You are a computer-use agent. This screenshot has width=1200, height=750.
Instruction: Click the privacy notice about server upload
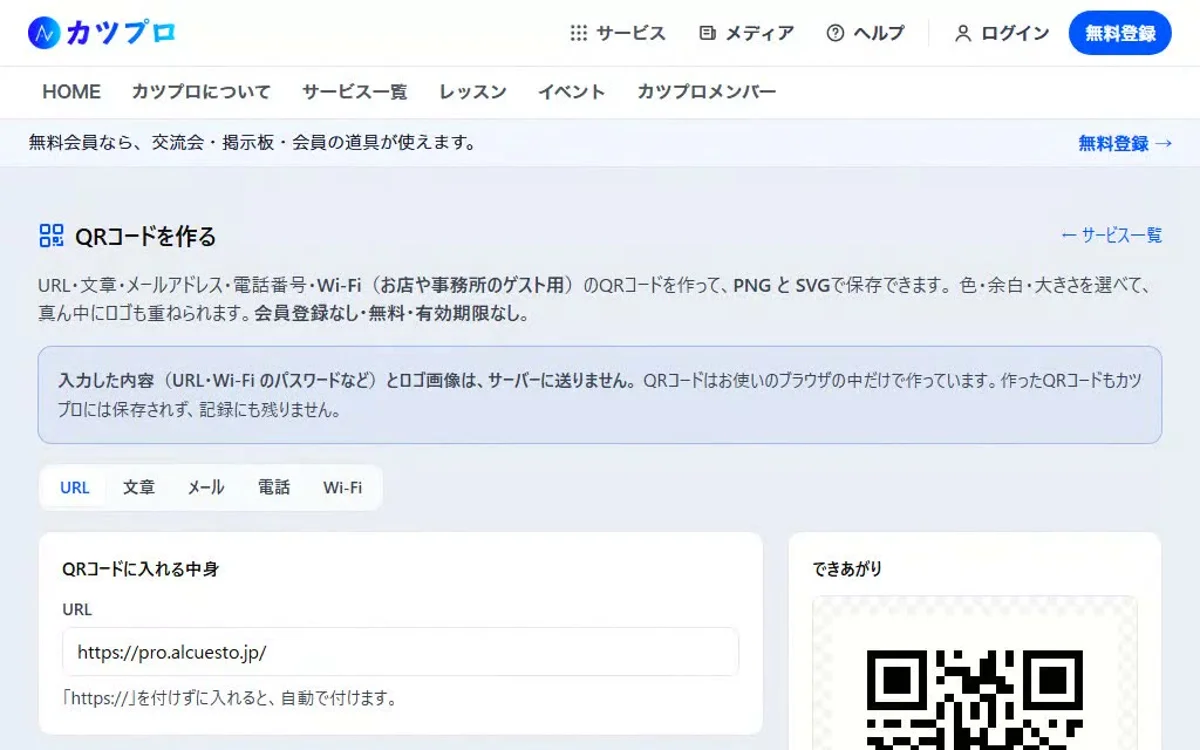[600, 395]
